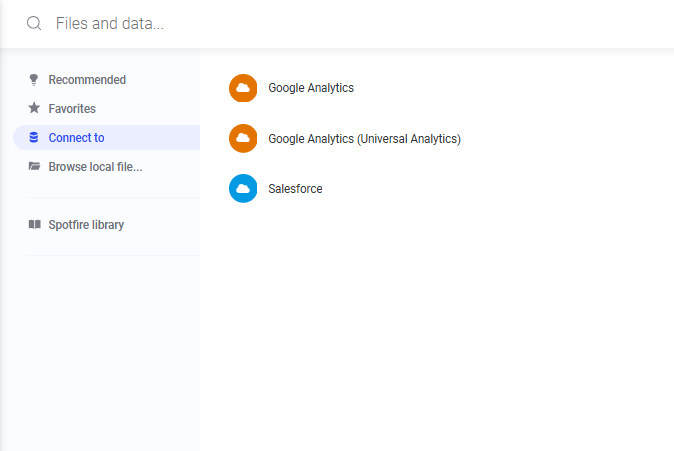
Task: Click the Browse local file folder icon
Action: [34, 166]
